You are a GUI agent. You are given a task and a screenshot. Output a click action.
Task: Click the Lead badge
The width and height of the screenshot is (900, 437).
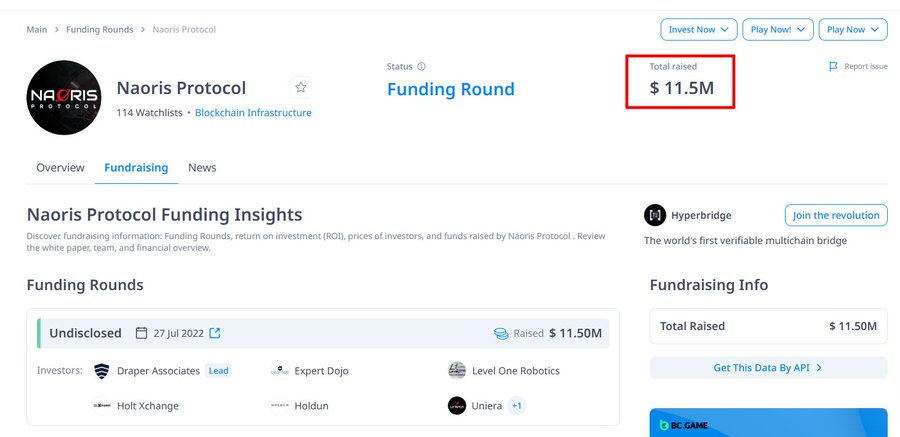pos(219,371)
